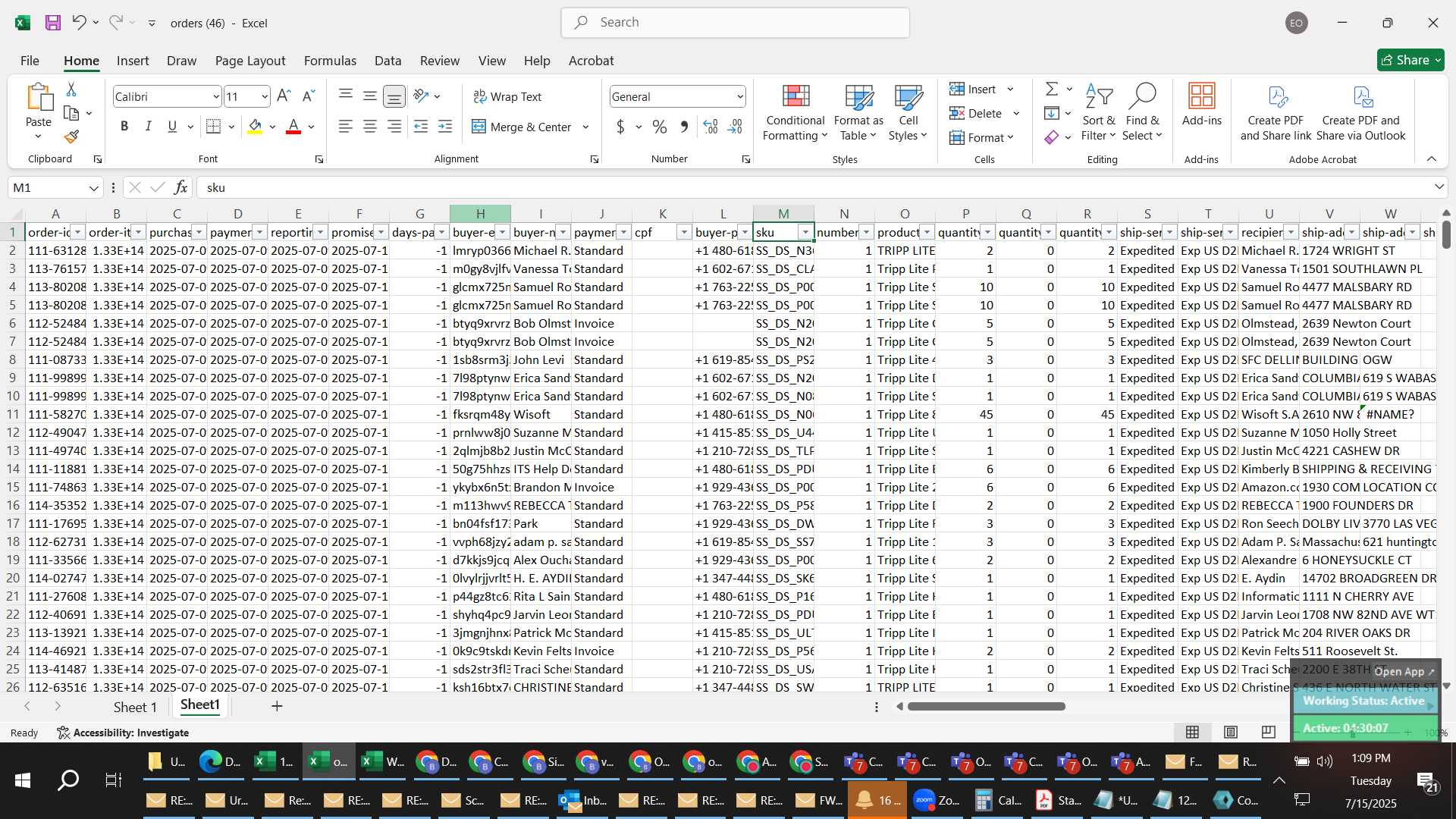Click Create PDF and Share link
1456x819 pixels.
pos(1276,112)
